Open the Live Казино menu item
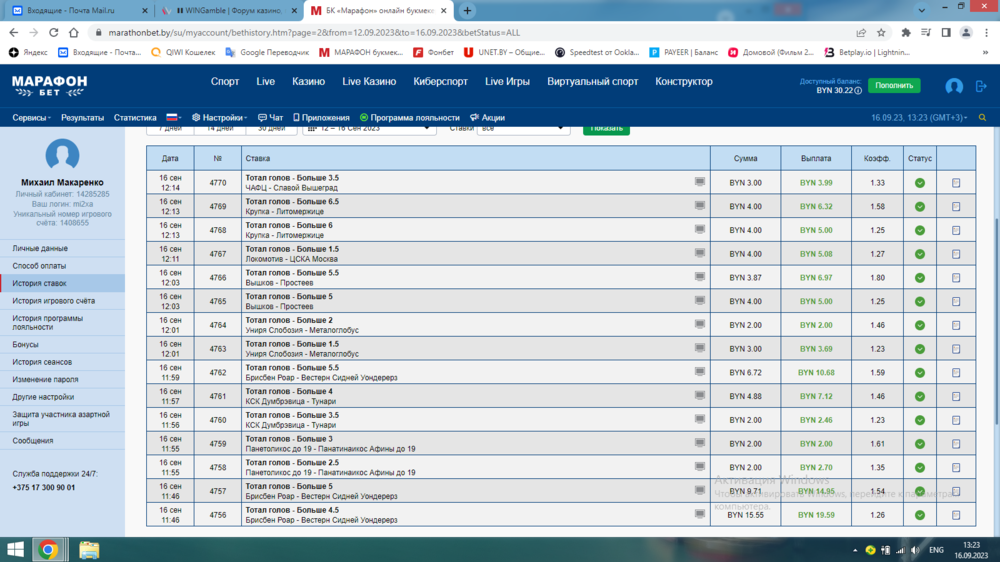The image size is (1000, 562). 369,82
